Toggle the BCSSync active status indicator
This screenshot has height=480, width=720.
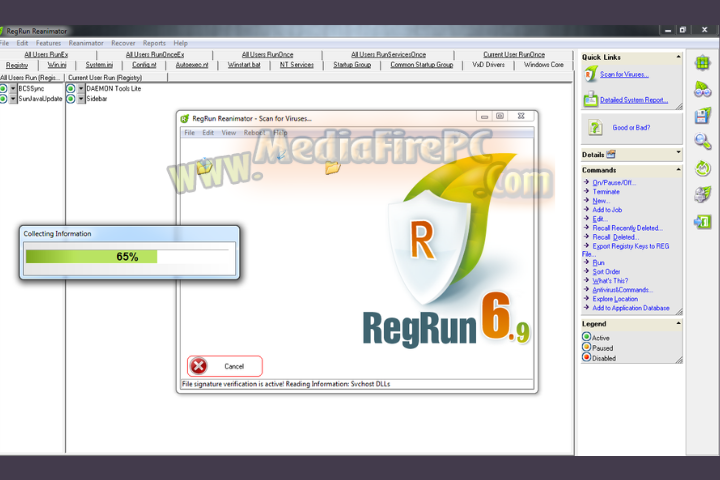coord(3,88)
